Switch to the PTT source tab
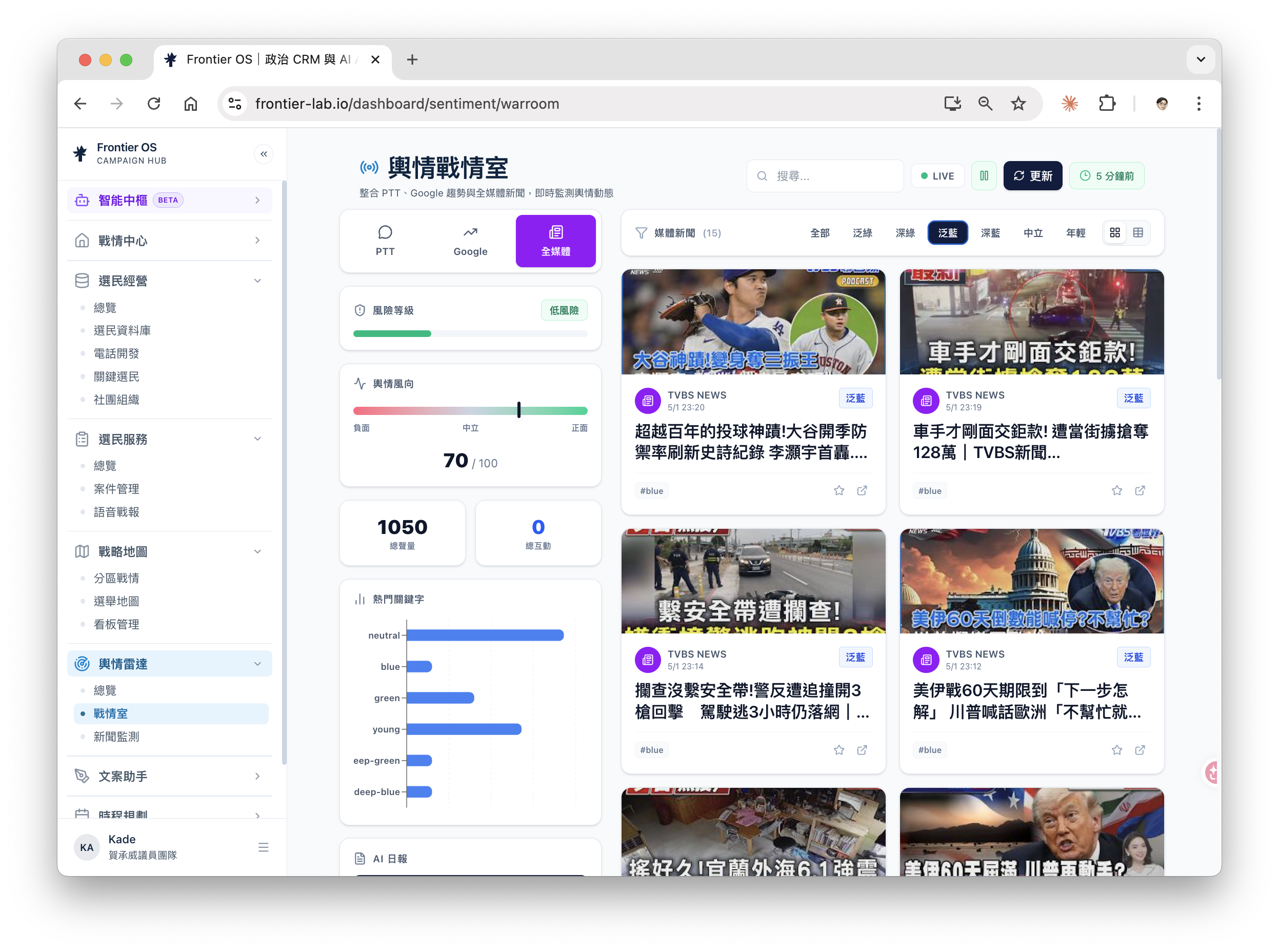The width and height of the screenshot is (1279, 952). click(385, 241)
